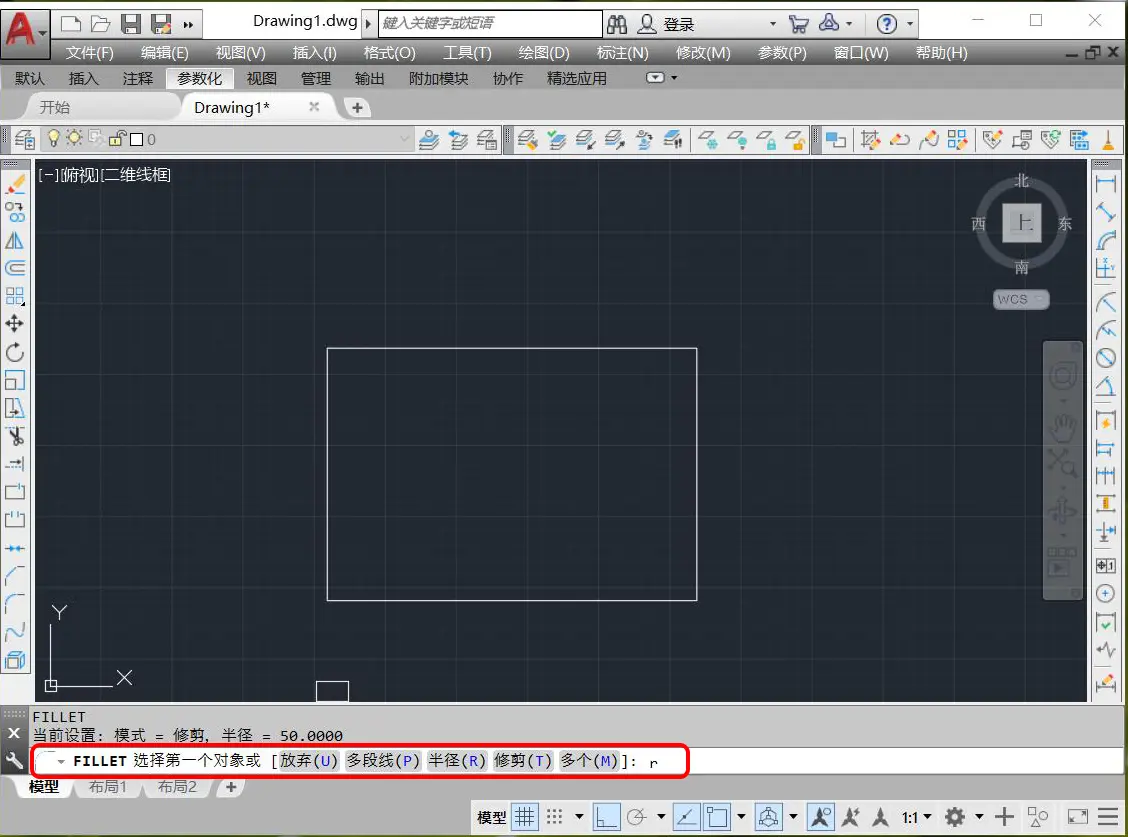Toggle polar tracking in status bar
Viewport: 1128px width, 837px height.
pos(637,818)
